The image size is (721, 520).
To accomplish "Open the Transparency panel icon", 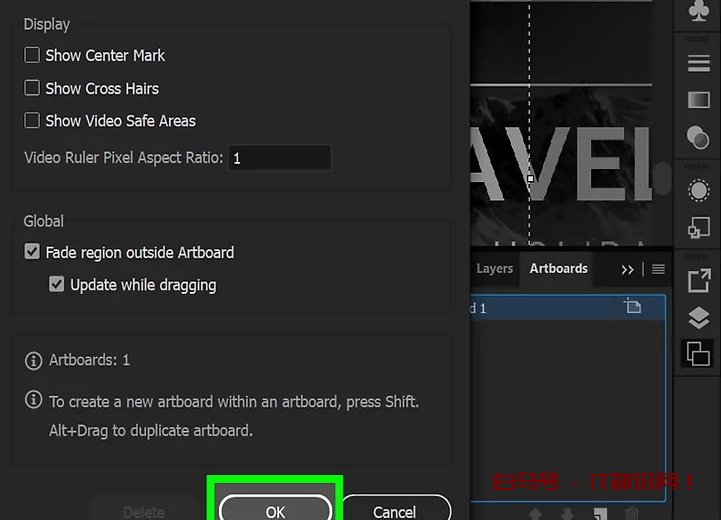I will point(698,137).
